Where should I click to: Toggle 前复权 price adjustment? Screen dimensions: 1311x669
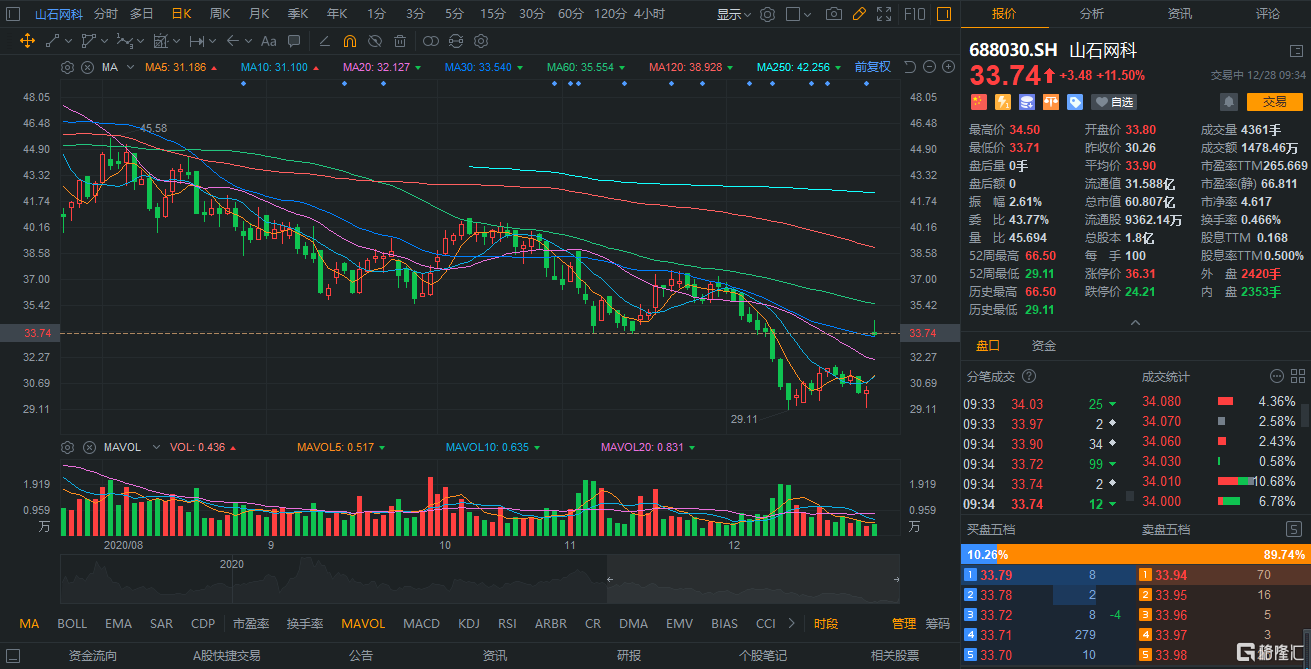pos(873,67)
